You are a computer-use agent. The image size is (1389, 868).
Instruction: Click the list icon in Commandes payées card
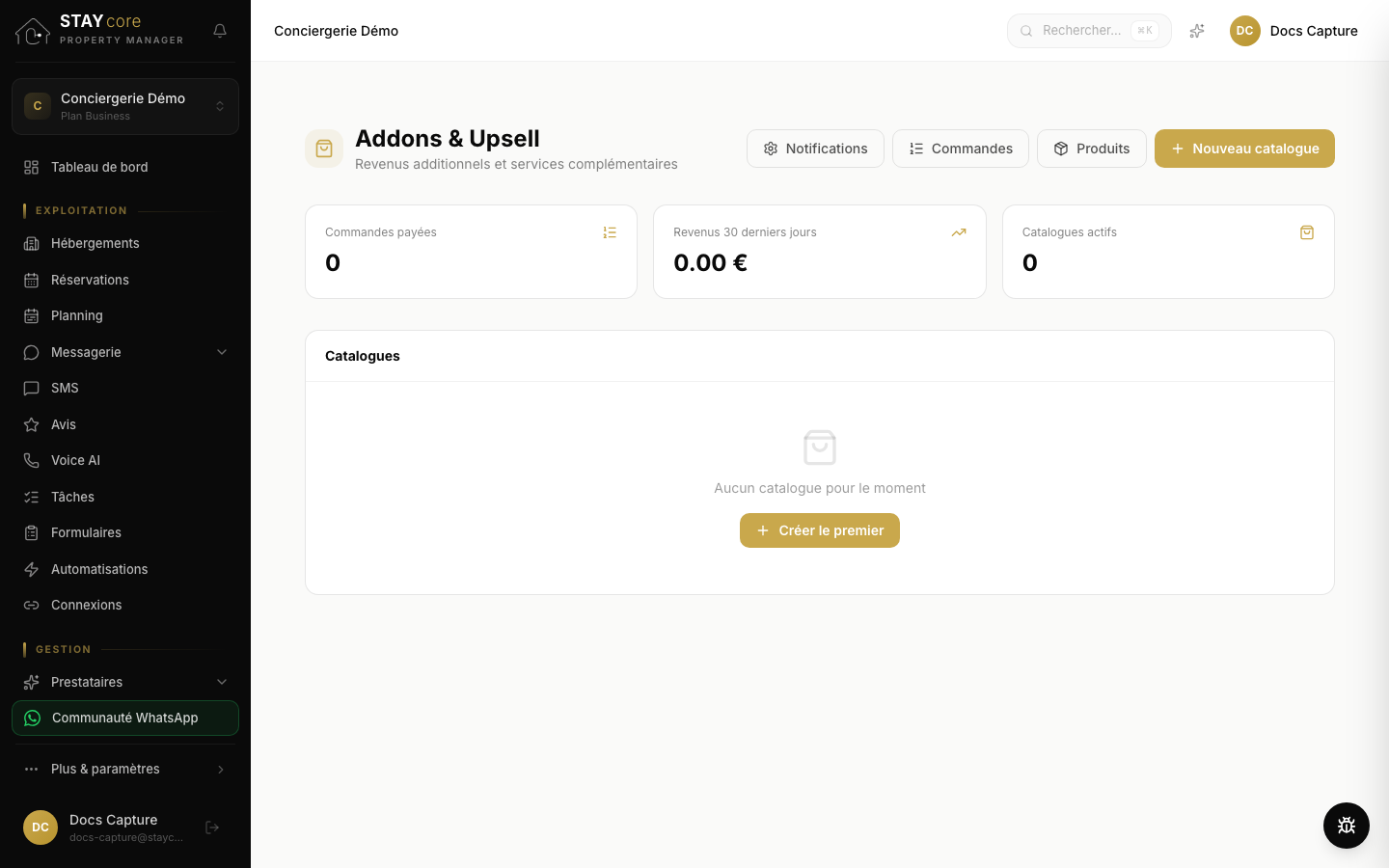click(x=610, y=232)
